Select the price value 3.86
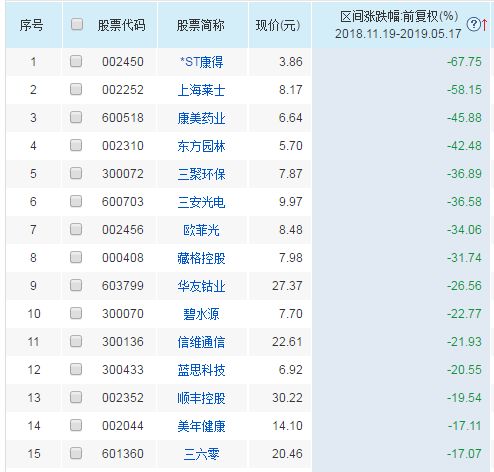Viewport: 494px width, 472px height. [x=291, y=62]
